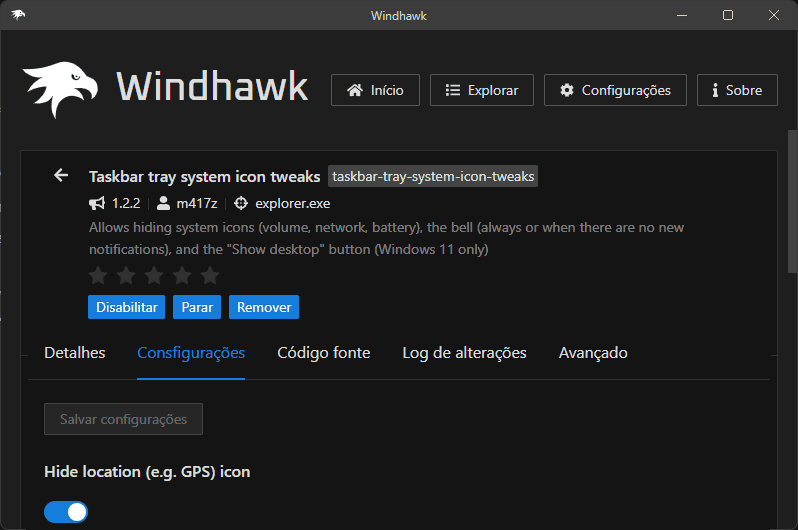The width and height of the screenshot is (798, 530).
Task: Go back using the left arrow icon
Action: 61,176
